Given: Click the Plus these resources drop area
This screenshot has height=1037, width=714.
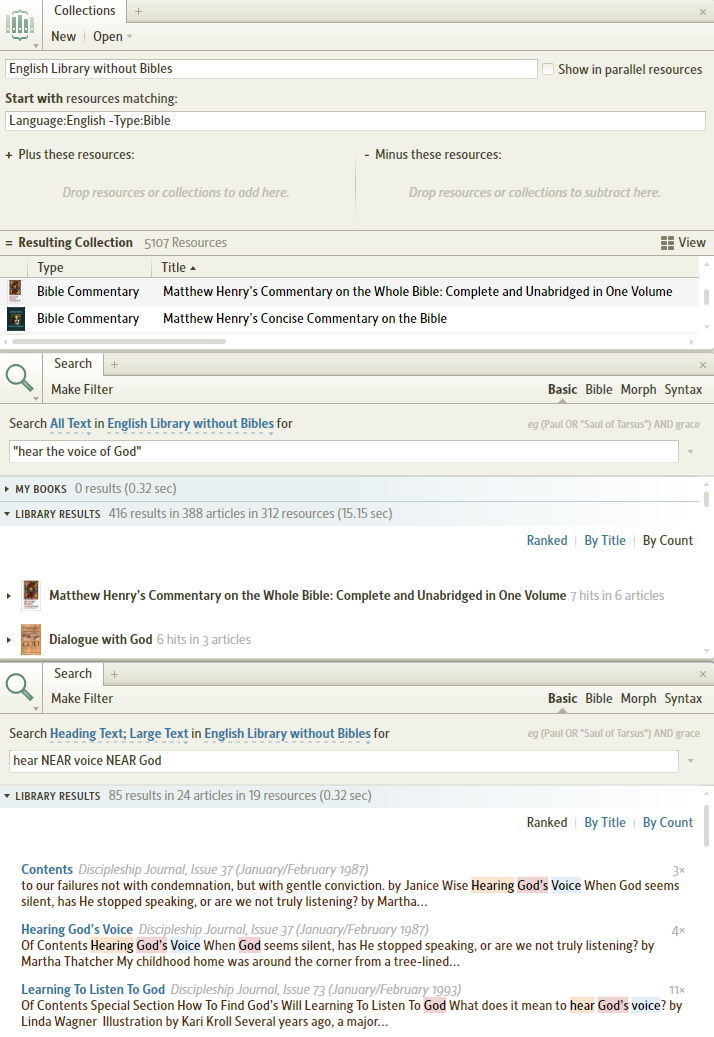Looking at the screenshot, I should [x=176, y=192].
